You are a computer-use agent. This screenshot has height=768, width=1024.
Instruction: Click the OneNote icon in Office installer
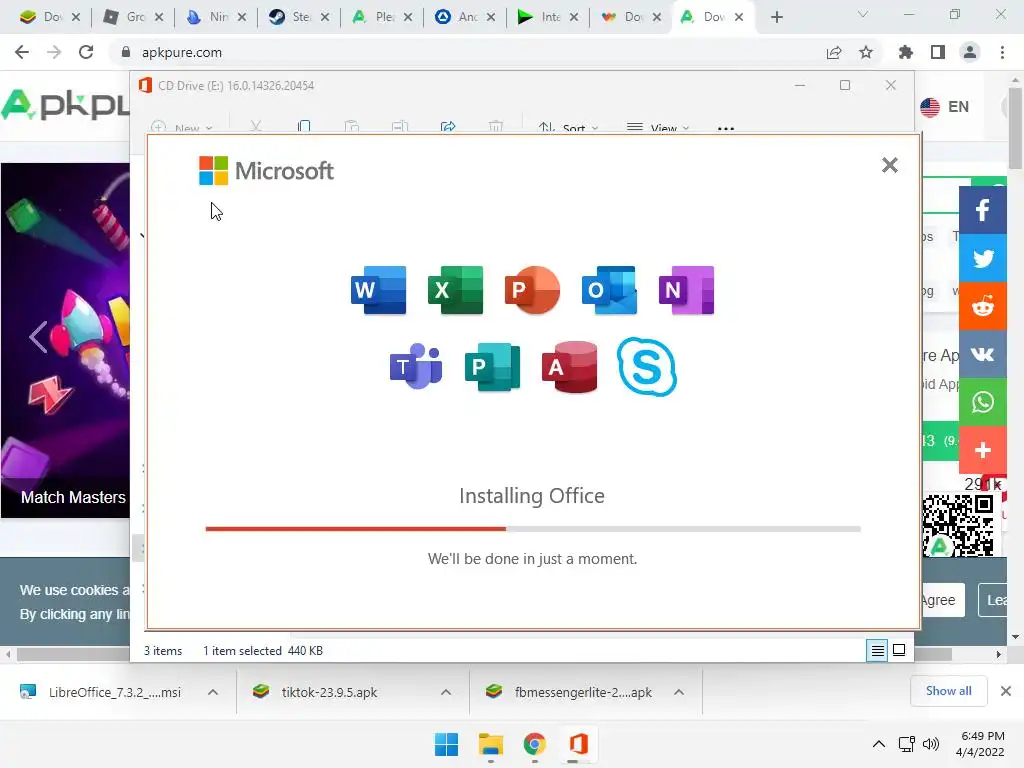[686, 290]
